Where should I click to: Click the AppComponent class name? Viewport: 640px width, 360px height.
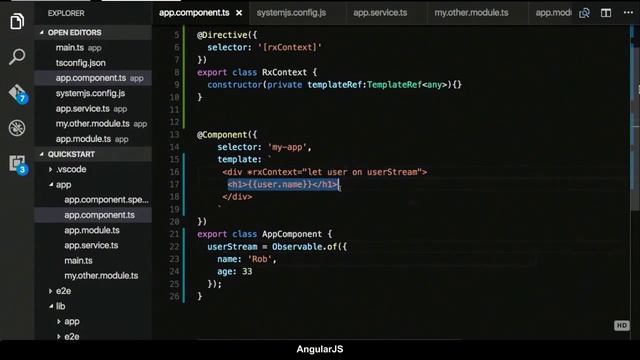[x=292, y=234]
